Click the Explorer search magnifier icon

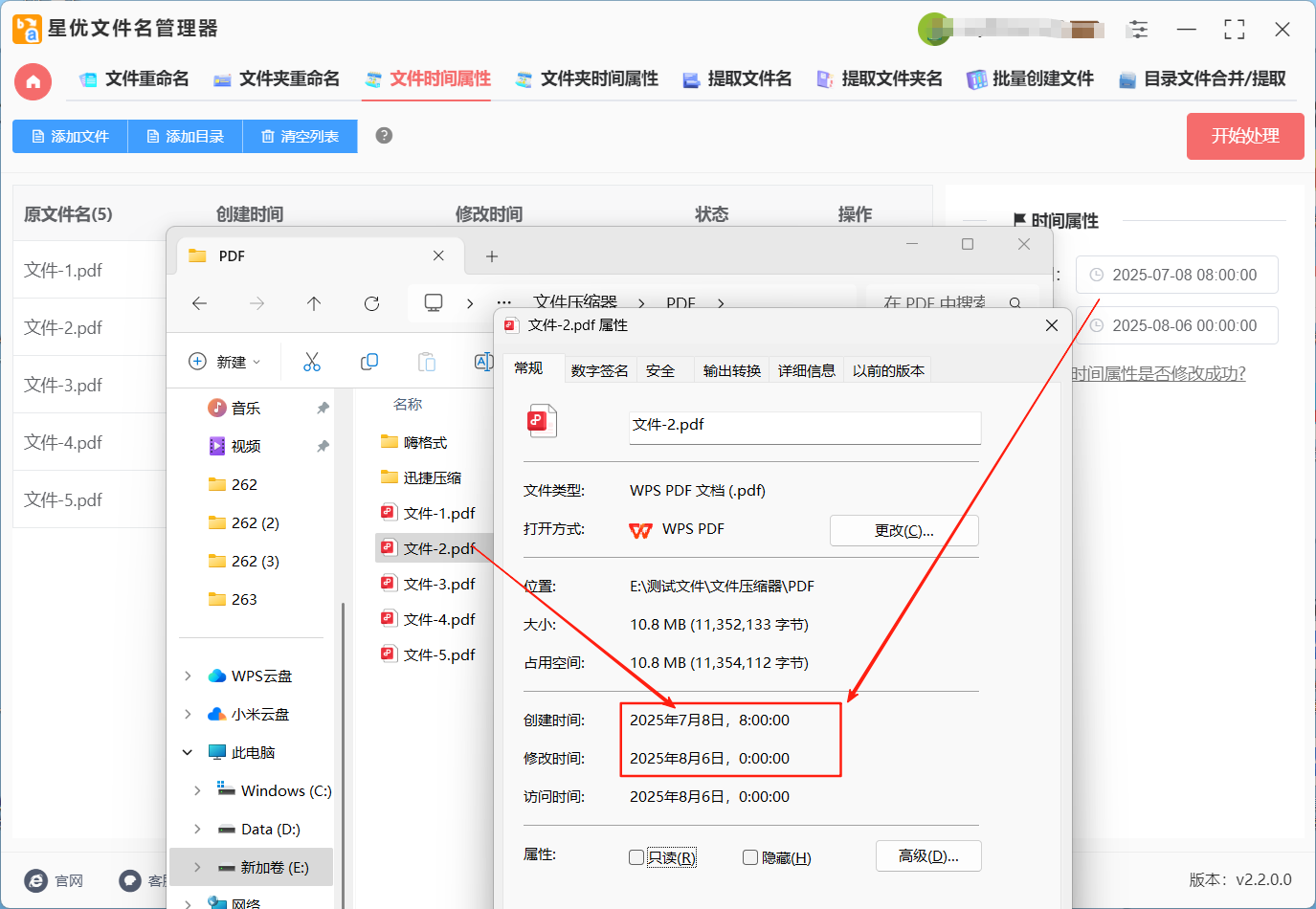(1015, 303)
